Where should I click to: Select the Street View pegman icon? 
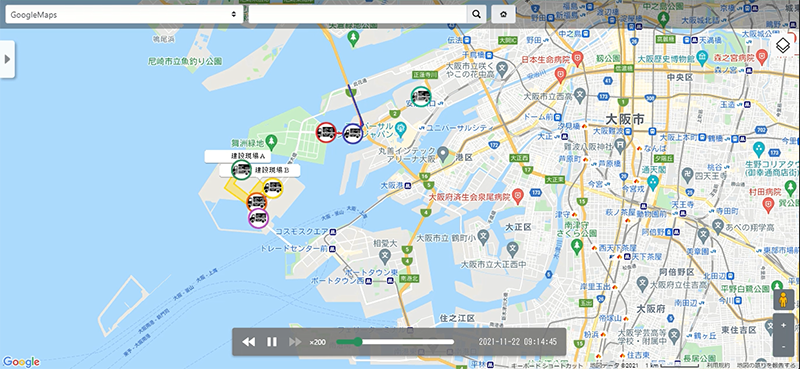pos(784,300)
